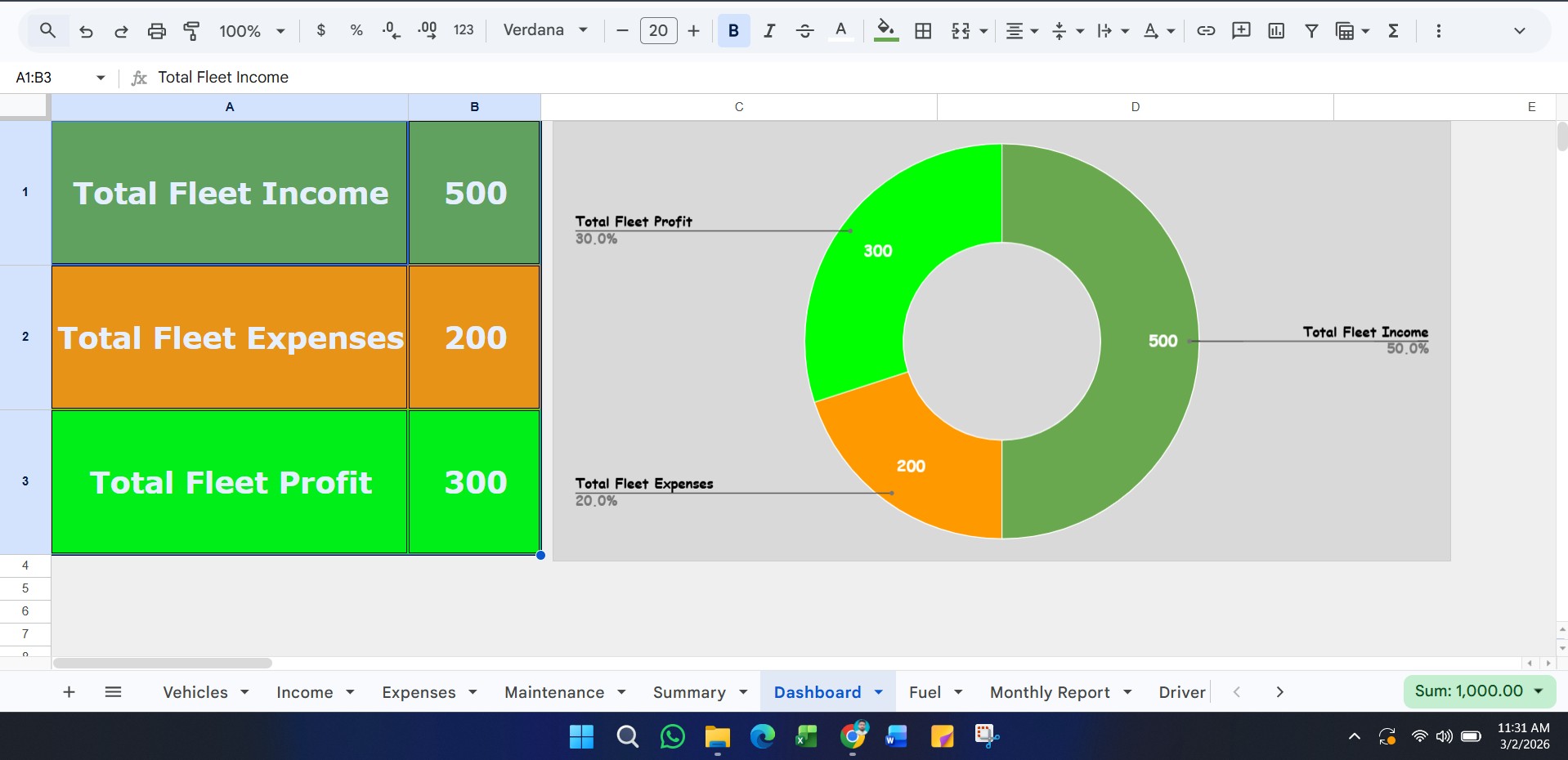Open the fill color picker
This screenshot has width=1568, height=760.
tap(885, 31)
